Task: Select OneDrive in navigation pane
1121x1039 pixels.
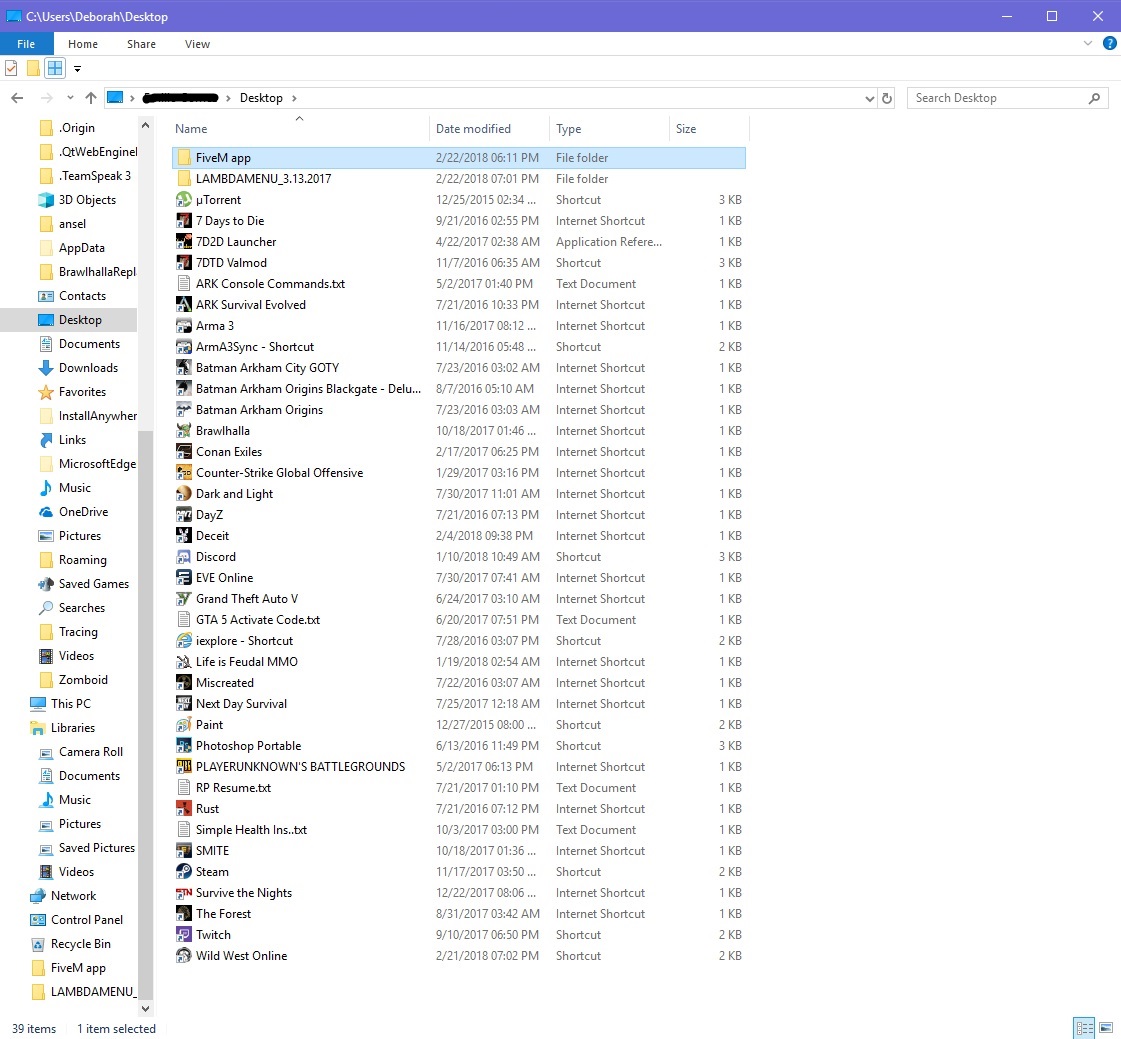Action: (x=83, y=512)
